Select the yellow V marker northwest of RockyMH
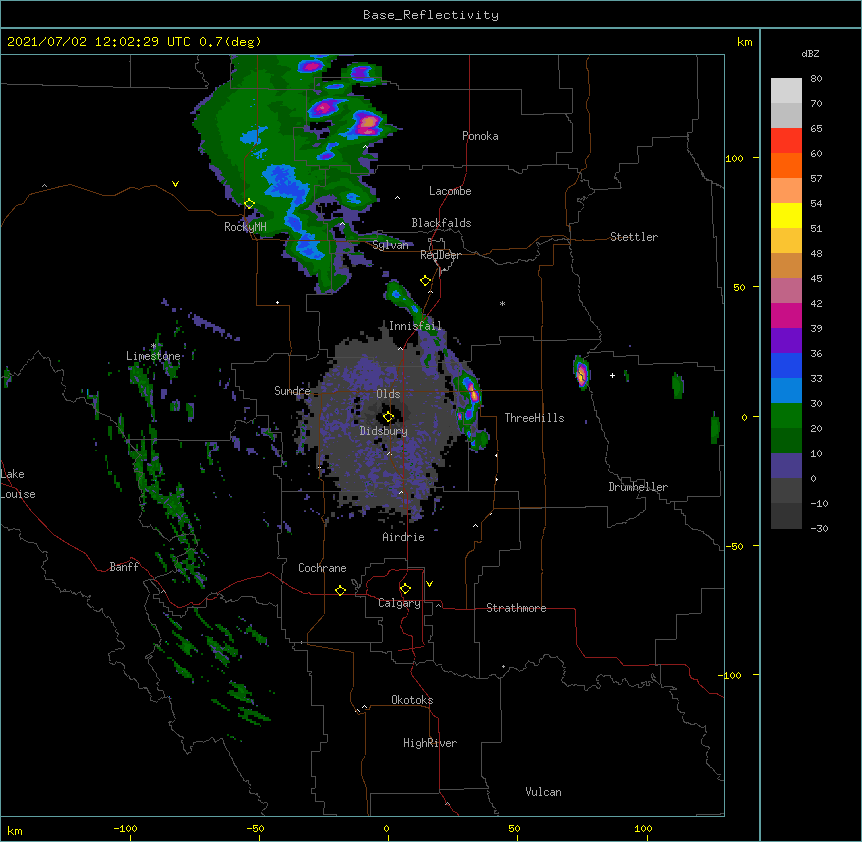The height and width of the screenshot is (842, 862). click(175, 184)
